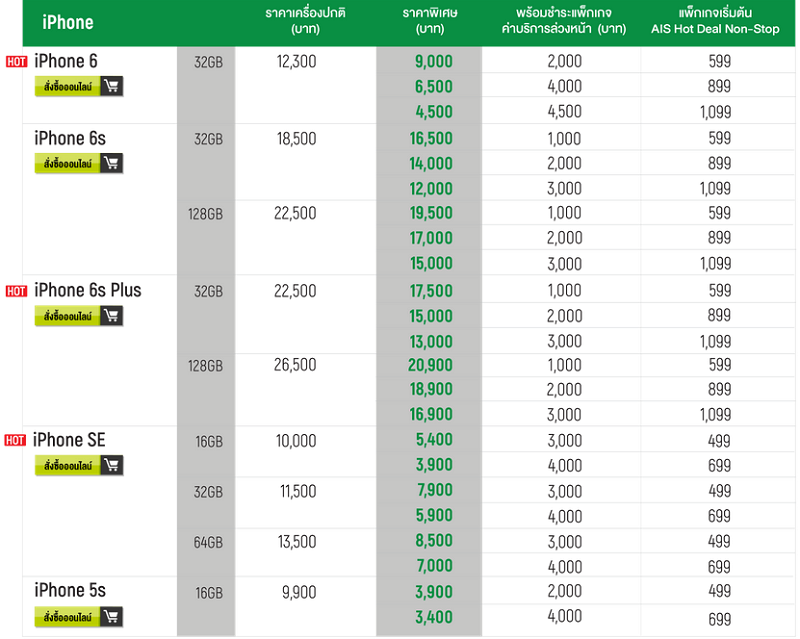Click the 64GB storage cell for iPhone SE
This screenshot has width=800, height=639.
[207, 542]
